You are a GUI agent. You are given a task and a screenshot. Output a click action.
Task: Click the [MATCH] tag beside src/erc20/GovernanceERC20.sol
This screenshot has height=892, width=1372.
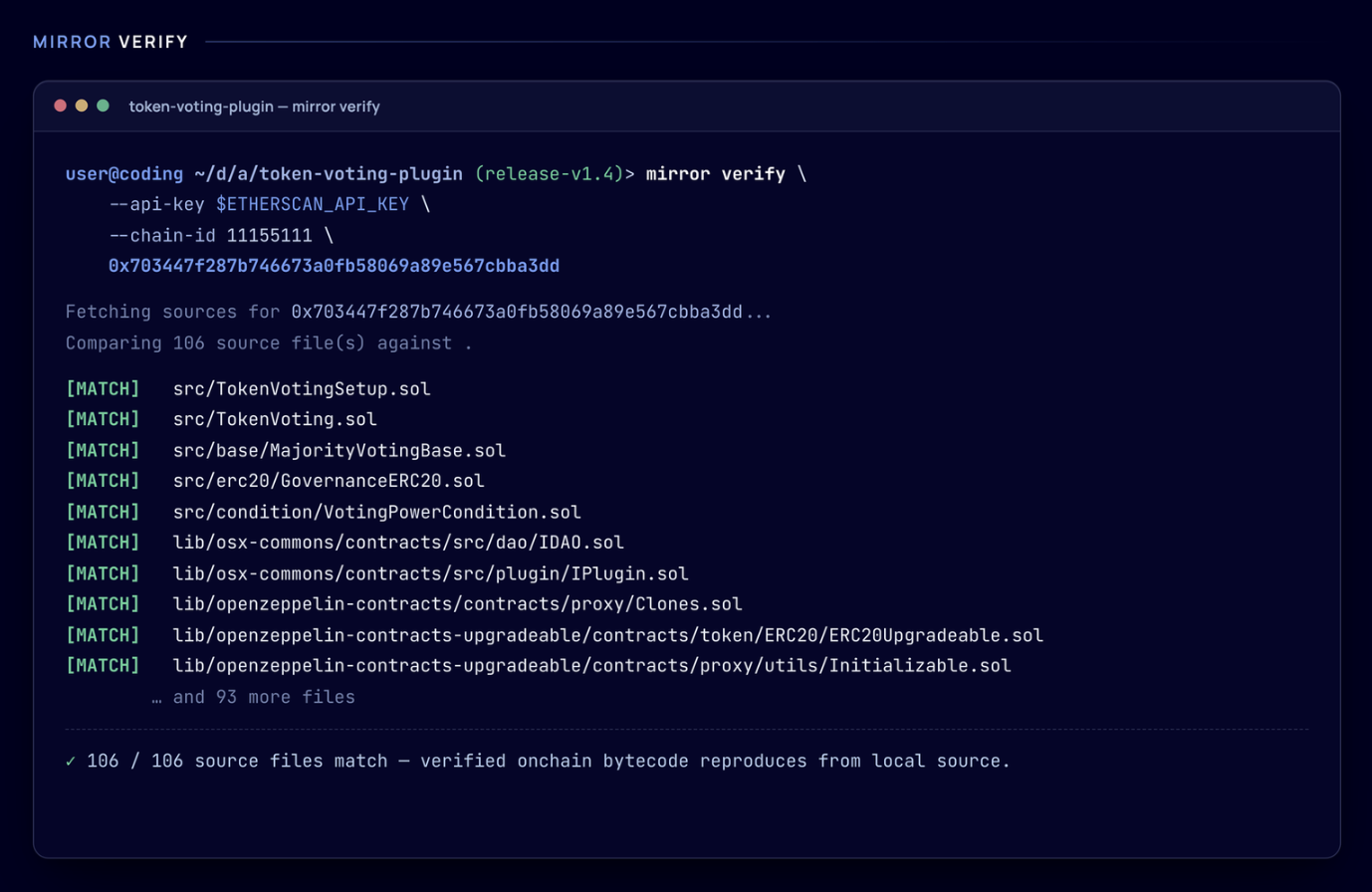103,482
